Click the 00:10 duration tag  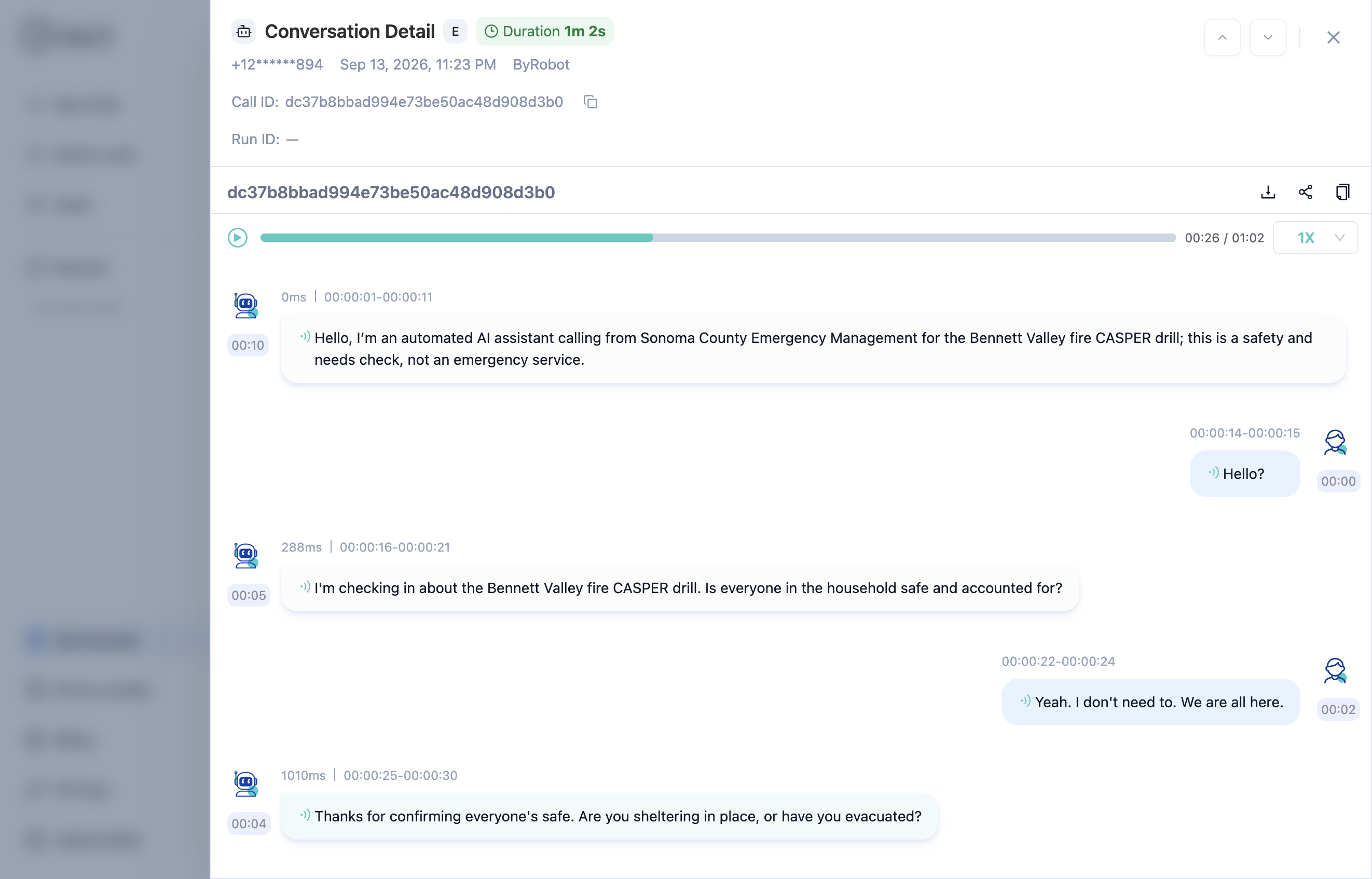[x=248, y=345]
